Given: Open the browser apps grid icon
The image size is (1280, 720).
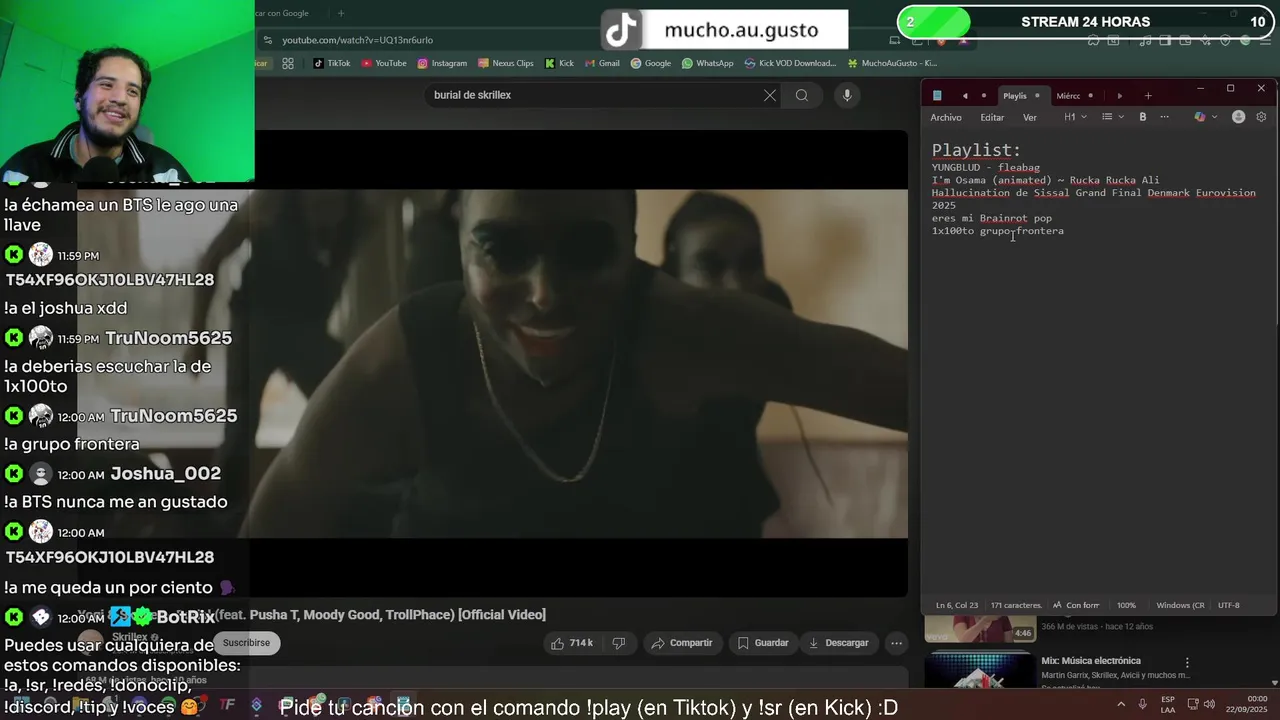Looking at the screenshot, I should click(x=288, y=63).
